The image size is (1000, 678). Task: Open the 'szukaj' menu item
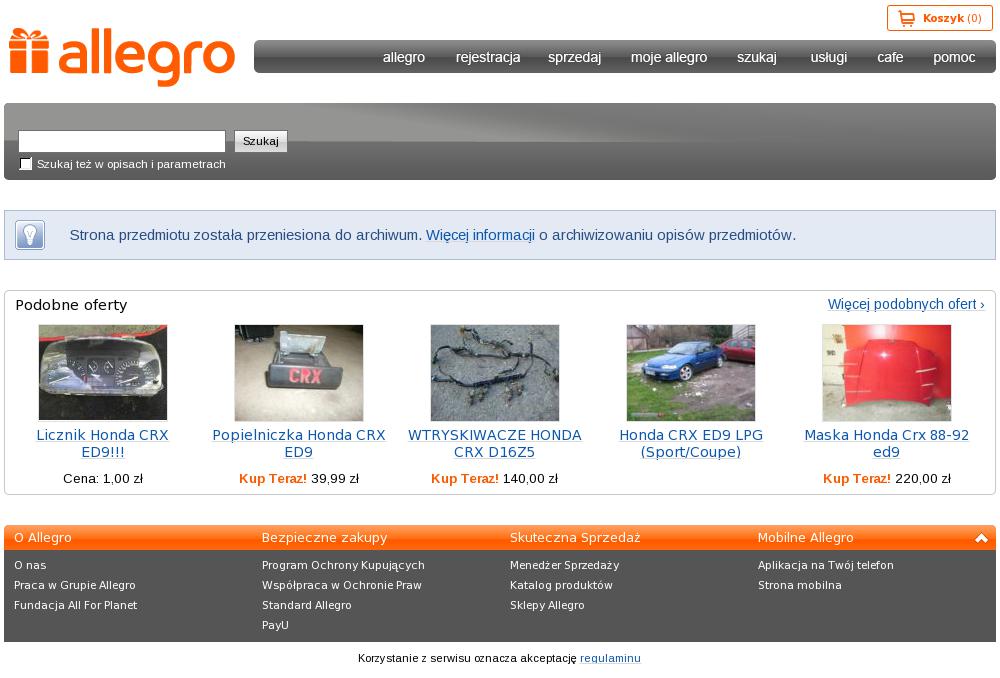click(757, 57)
